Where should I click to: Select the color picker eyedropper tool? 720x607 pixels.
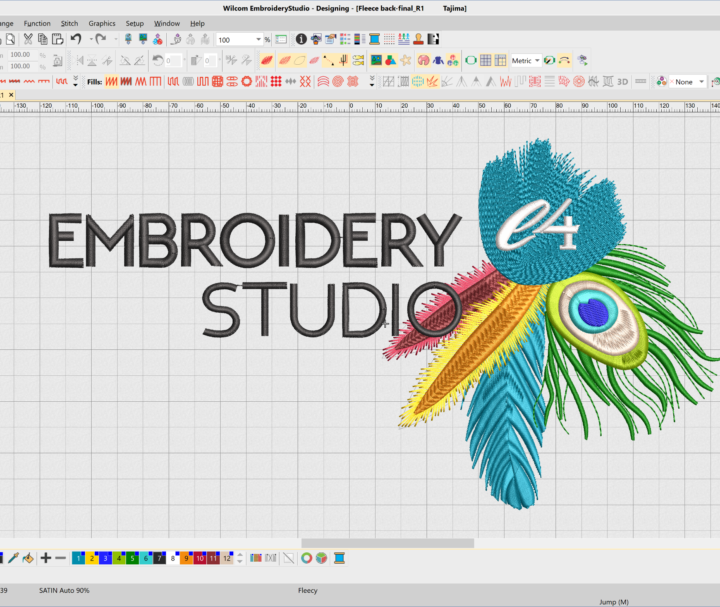coord(13,557)
